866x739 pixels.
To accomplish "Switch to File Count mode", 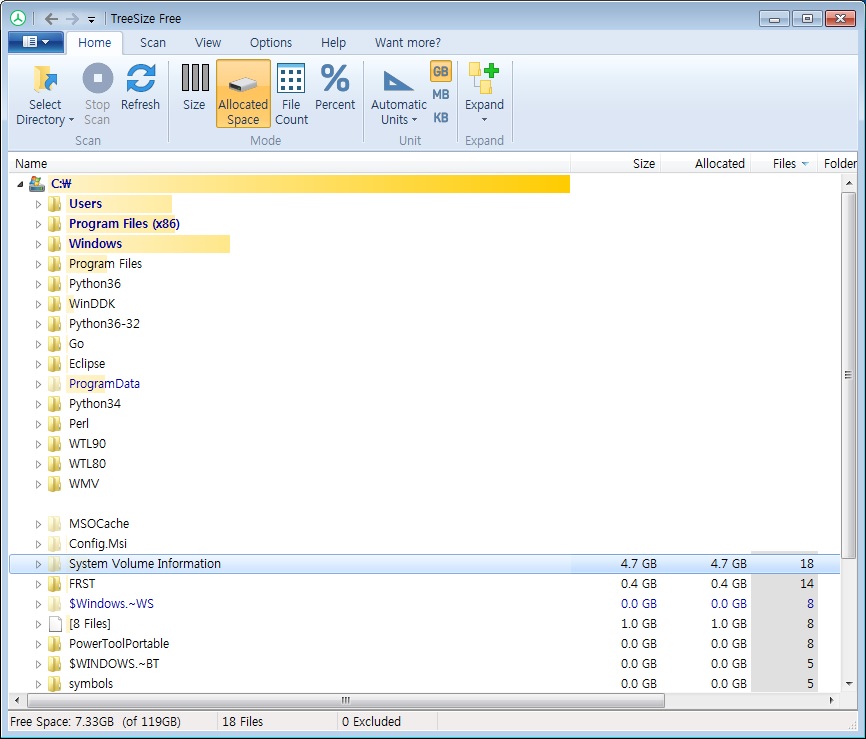I will coord(291,94).
